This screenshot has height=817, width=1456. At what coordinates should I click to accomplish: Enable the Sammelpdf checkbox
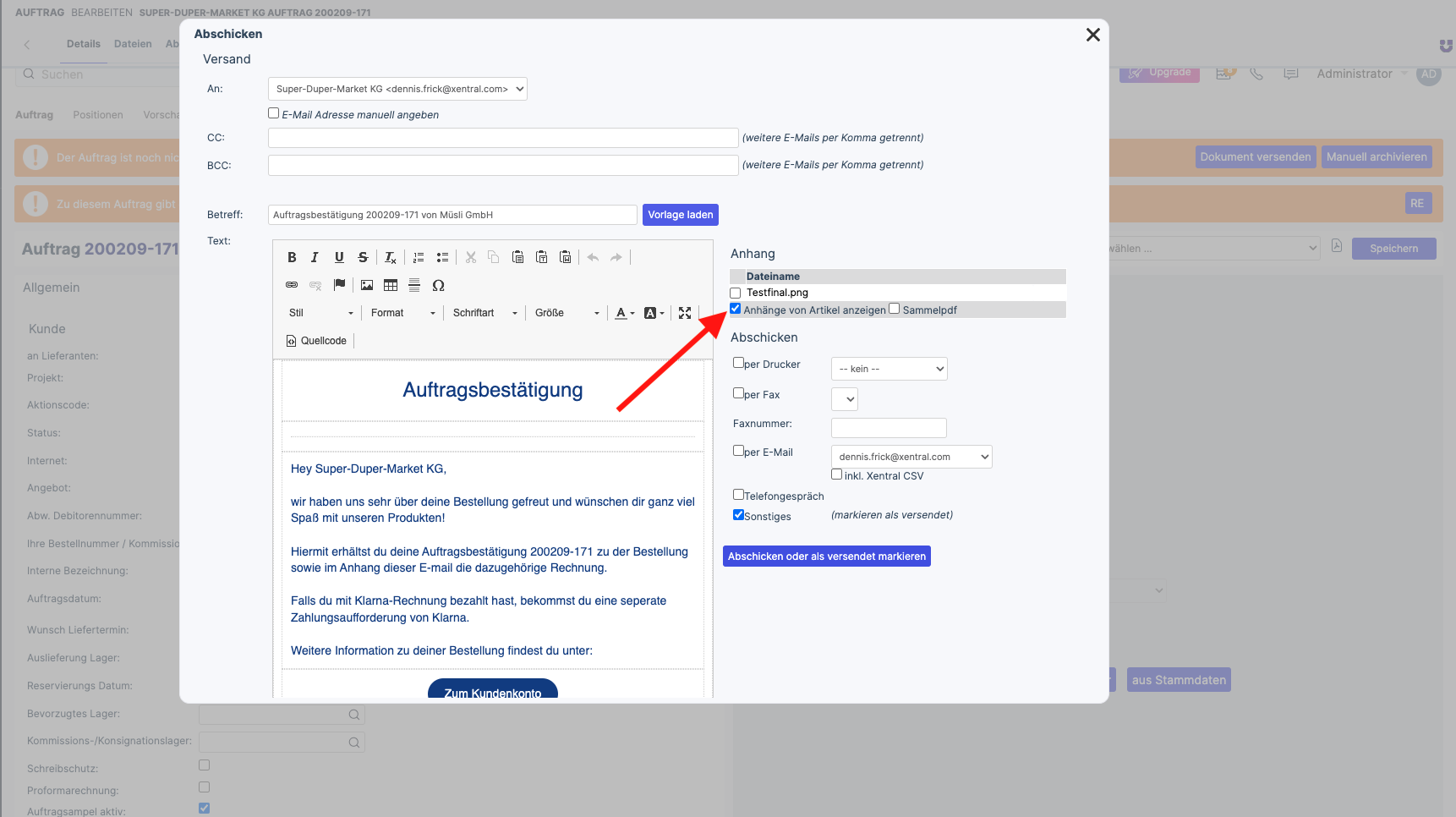pos(894,310)
